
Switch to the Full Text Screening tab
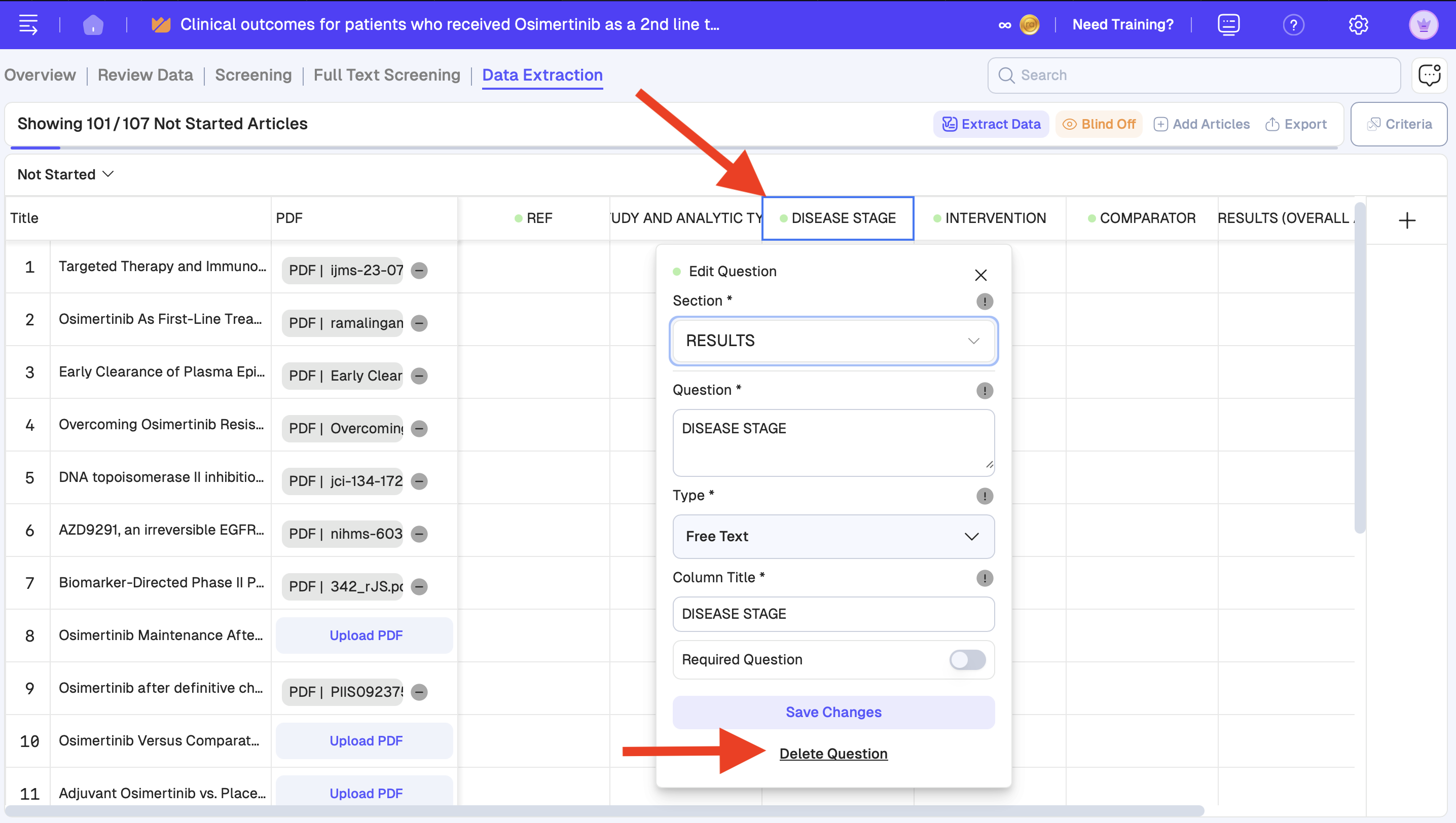pos(387,74)
